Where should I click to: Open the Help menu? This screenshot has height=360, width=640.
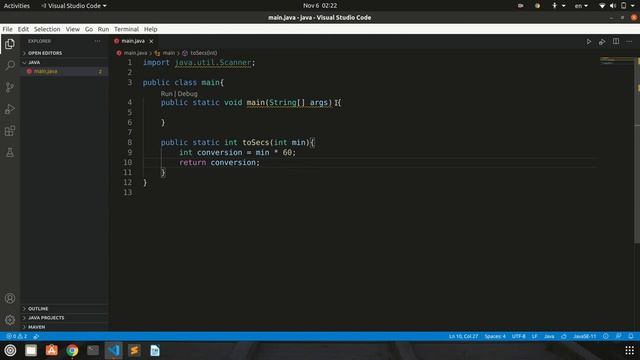(x=151, y=29)
